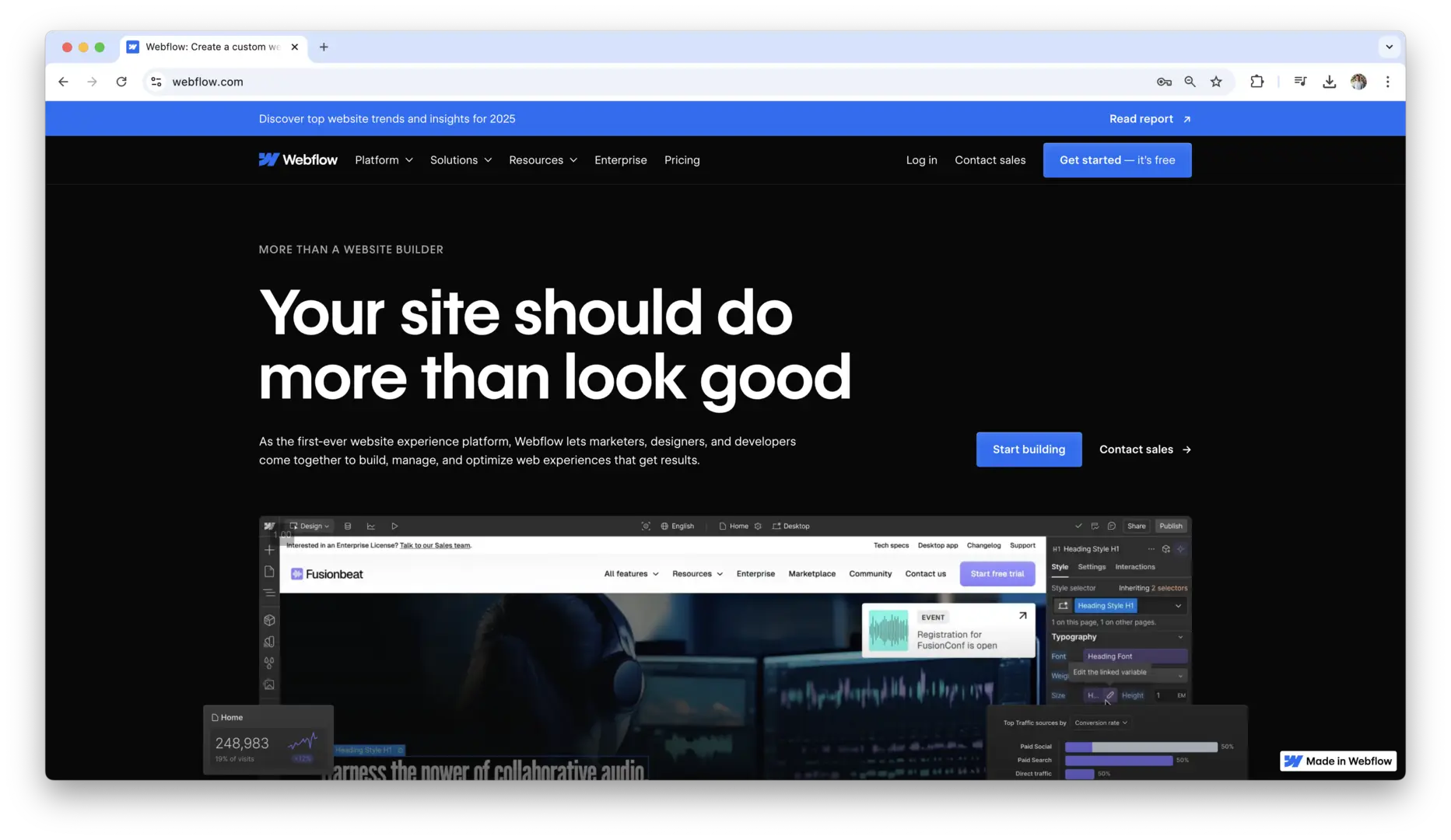This screenshot has height=840, width=1451.
Task: Click the comments speech bubble icon in Designer
Action: tap(1111, 526)
